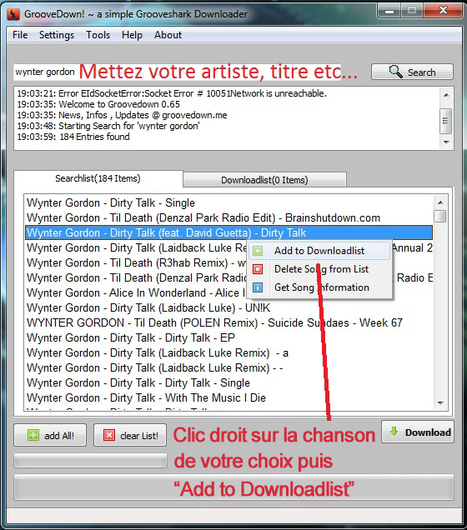Screen dimensions: 467x530
Task: Switch to the Downloadlist(0 Items) tab
Action: tap(265, 180)
